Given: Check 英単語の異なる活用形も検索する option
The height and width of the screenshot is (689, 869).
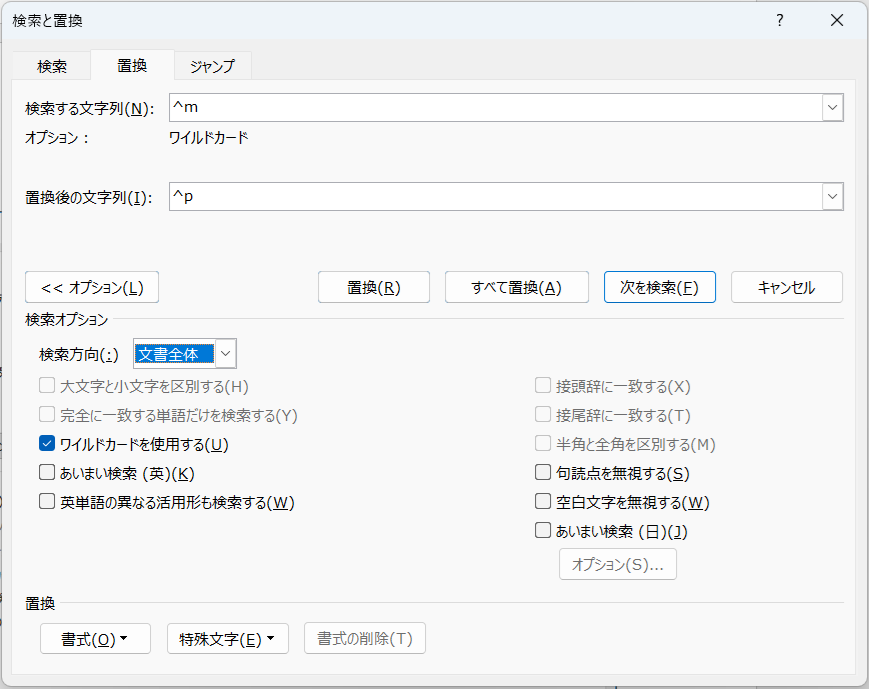Looking at the screenshot, I should tap(47, 502).
